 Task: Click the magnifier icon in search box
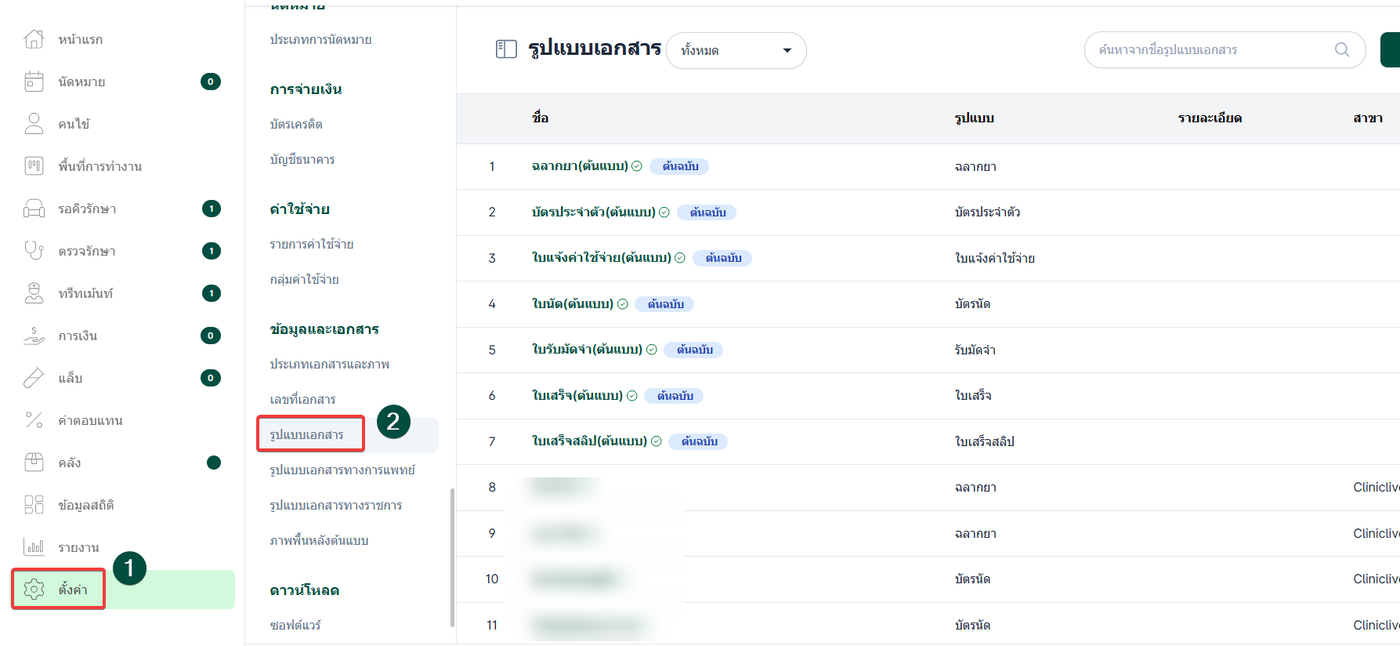point(1342,50)
